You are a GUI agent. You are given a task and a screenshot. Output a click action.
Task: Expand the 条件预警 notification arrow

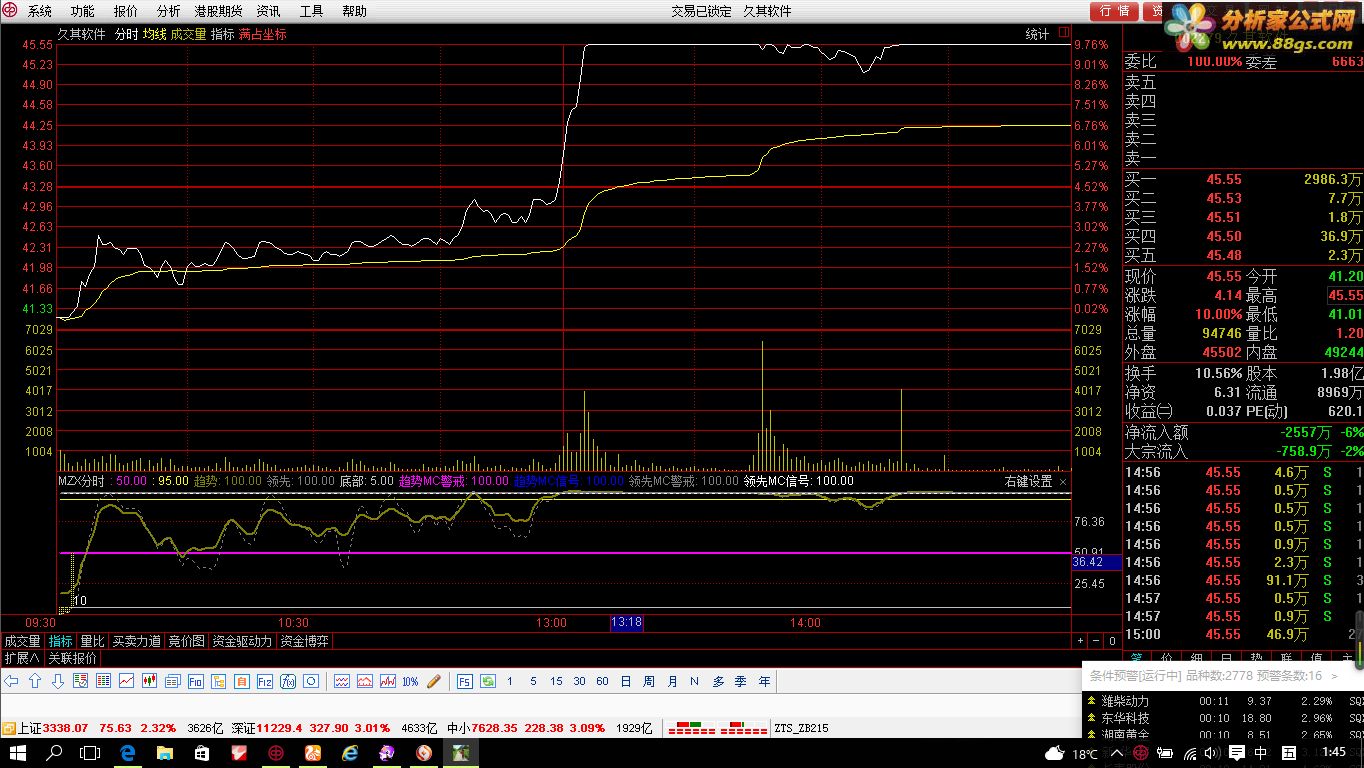(1333, 676)
